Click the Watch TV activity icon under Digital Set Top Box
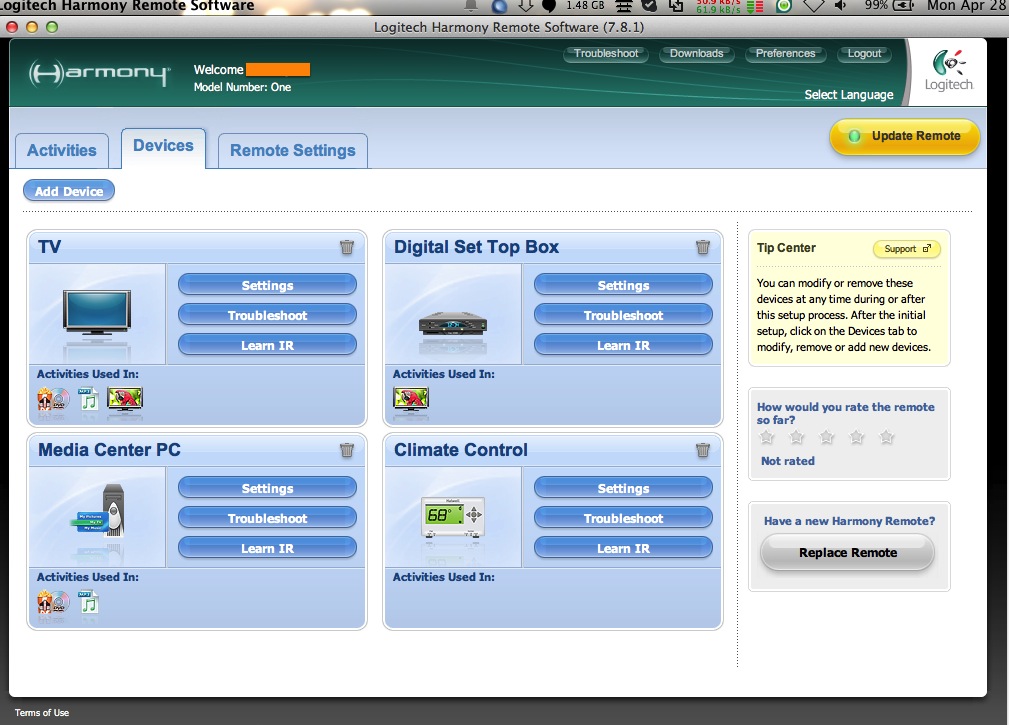The image size is (1009, 725). click(x=411, y=399)
